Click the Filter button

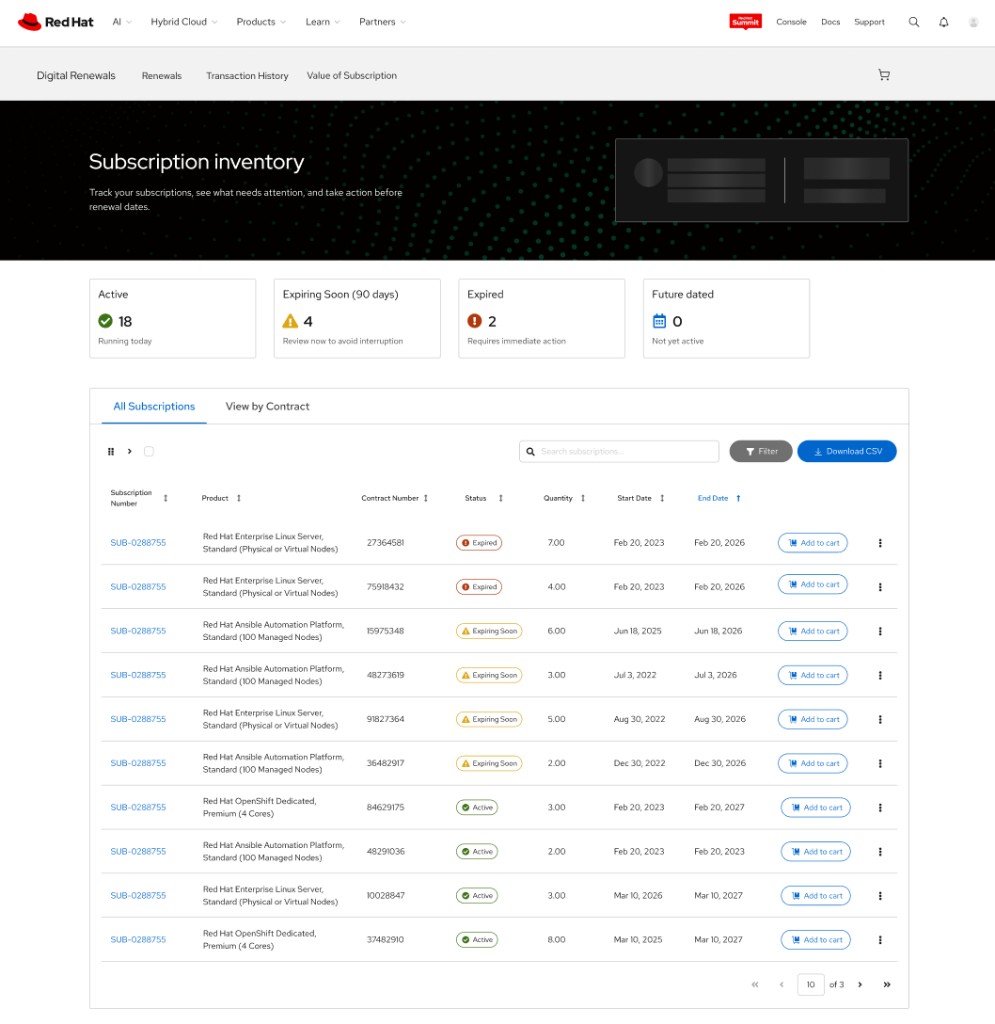(761, 451)
